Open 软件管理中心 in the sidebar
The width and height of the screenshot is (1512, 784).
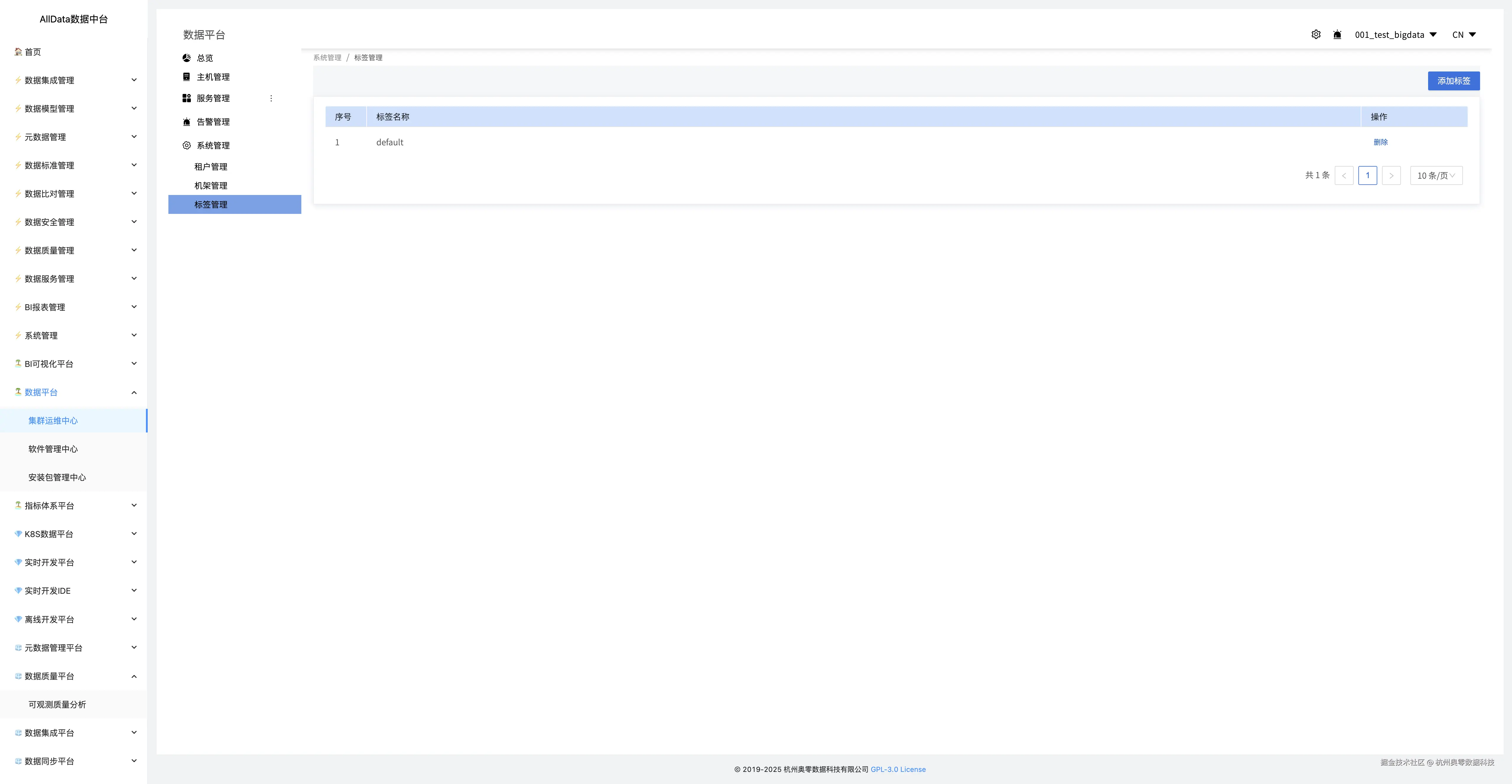53,449
